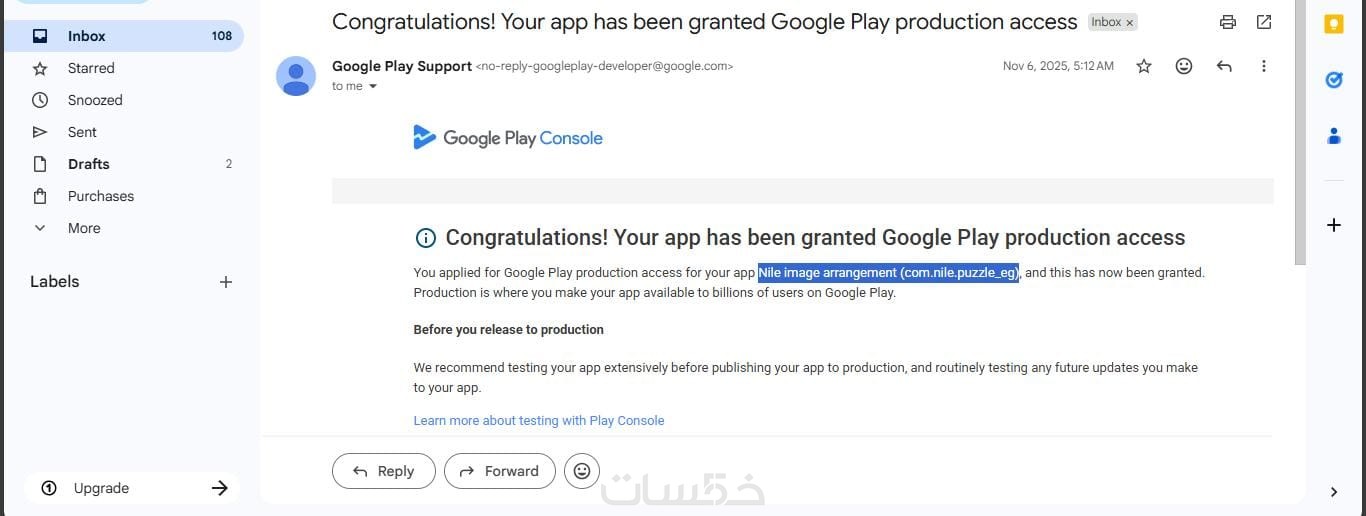Click the Reply button below the email
The image size is (1366, 516).
pos(384,471)
